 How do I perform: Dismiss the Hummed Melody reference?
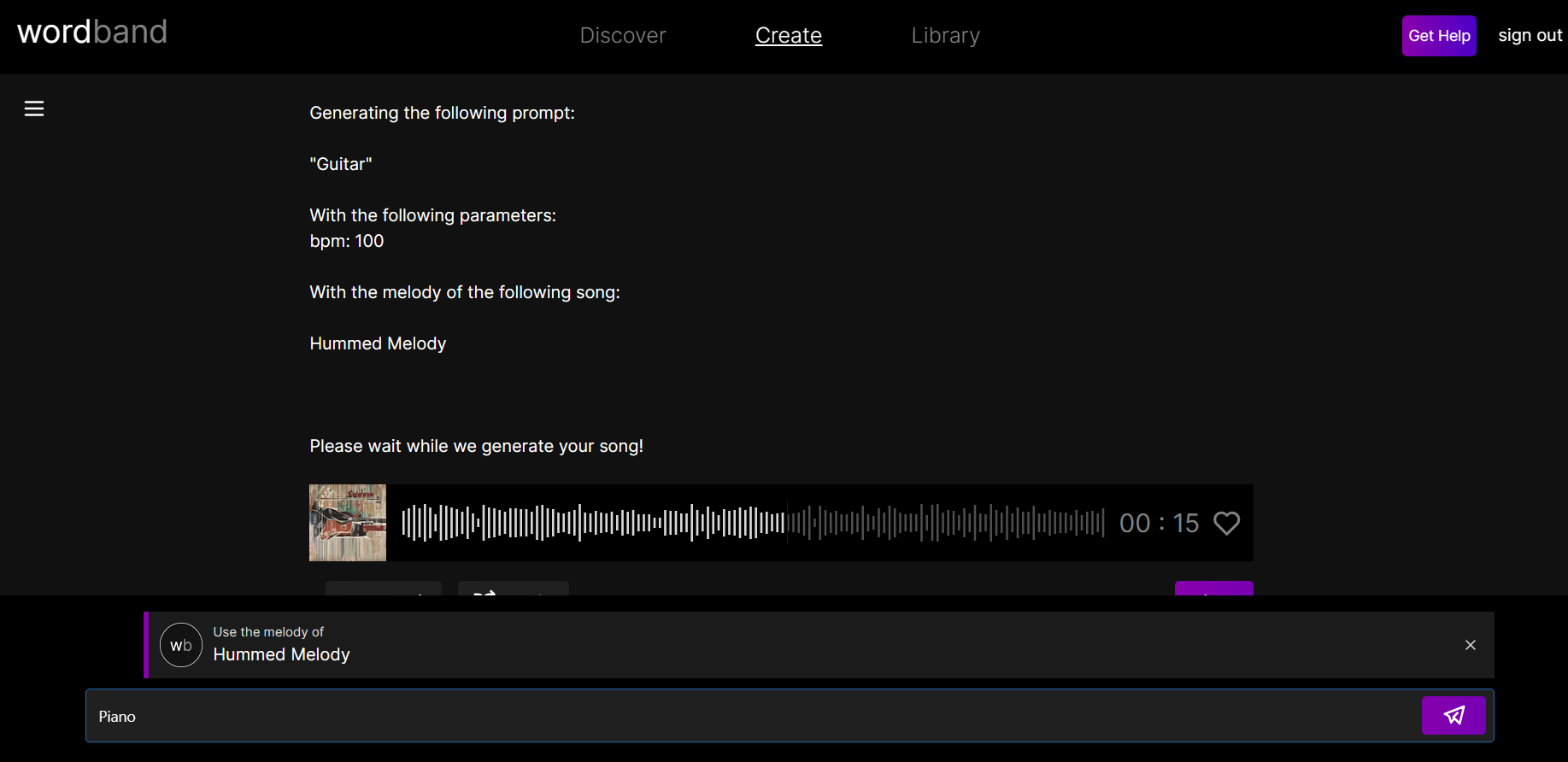[x=1470, y=645]
